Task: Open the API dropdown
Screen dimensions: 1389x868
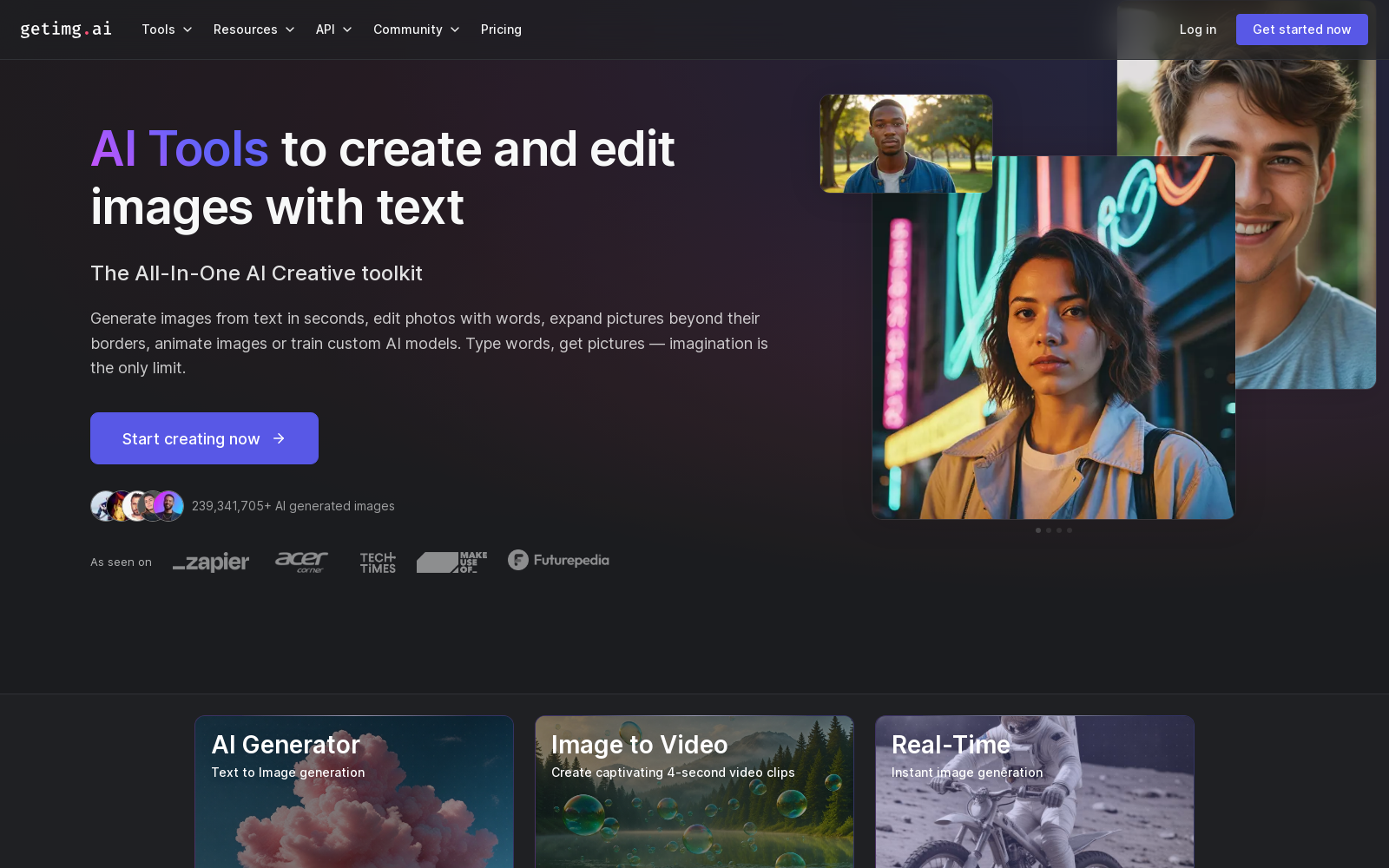Action: pyautogui.click(x=334, y=30)
